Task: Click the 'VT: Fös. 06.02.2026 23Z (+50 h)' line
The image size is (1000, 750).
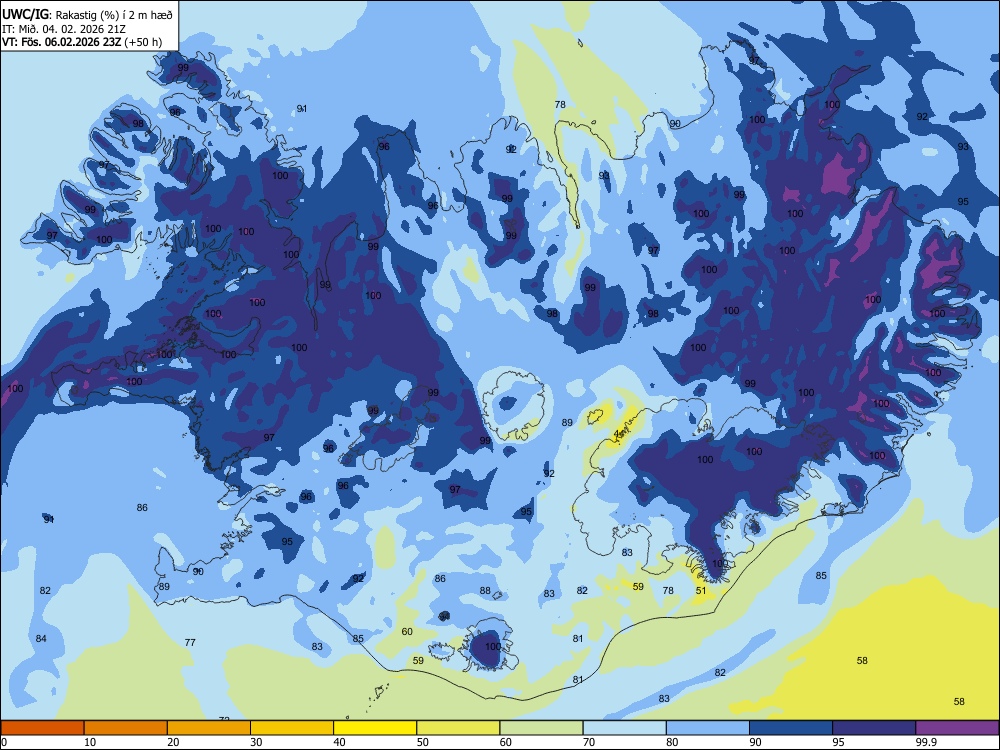Action: [x=82, y=42]
